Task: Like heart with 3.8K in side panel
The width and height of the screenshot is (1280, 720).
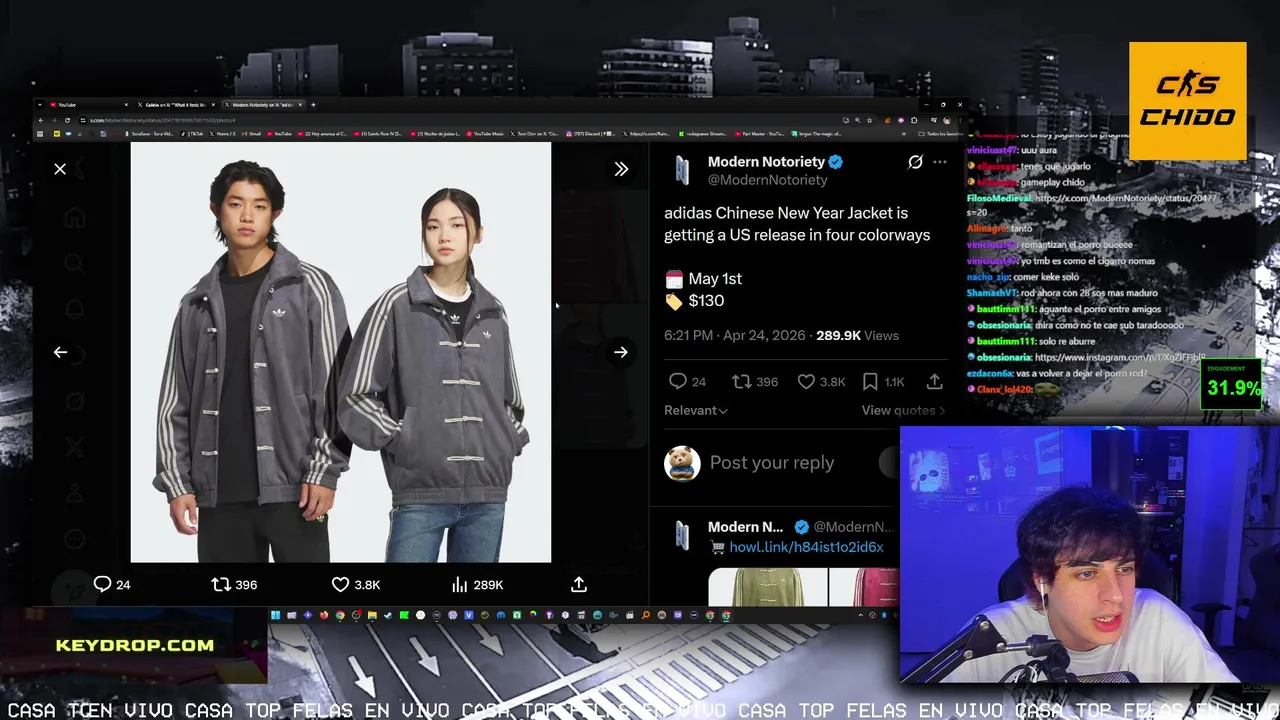Action: (x=806, y=381)
